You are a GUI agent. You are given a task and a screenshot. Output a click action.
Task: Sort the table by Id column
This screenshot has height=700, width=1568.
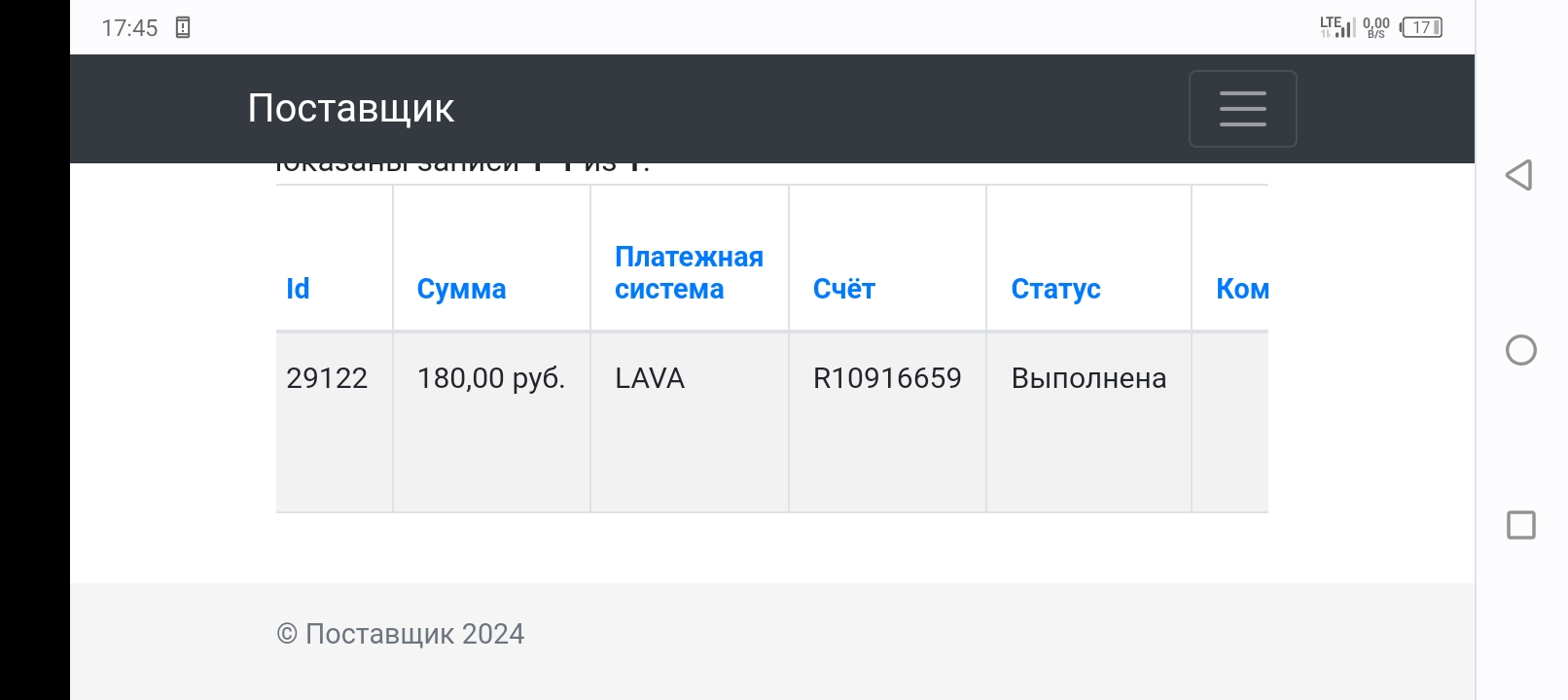tap(298, 289)
